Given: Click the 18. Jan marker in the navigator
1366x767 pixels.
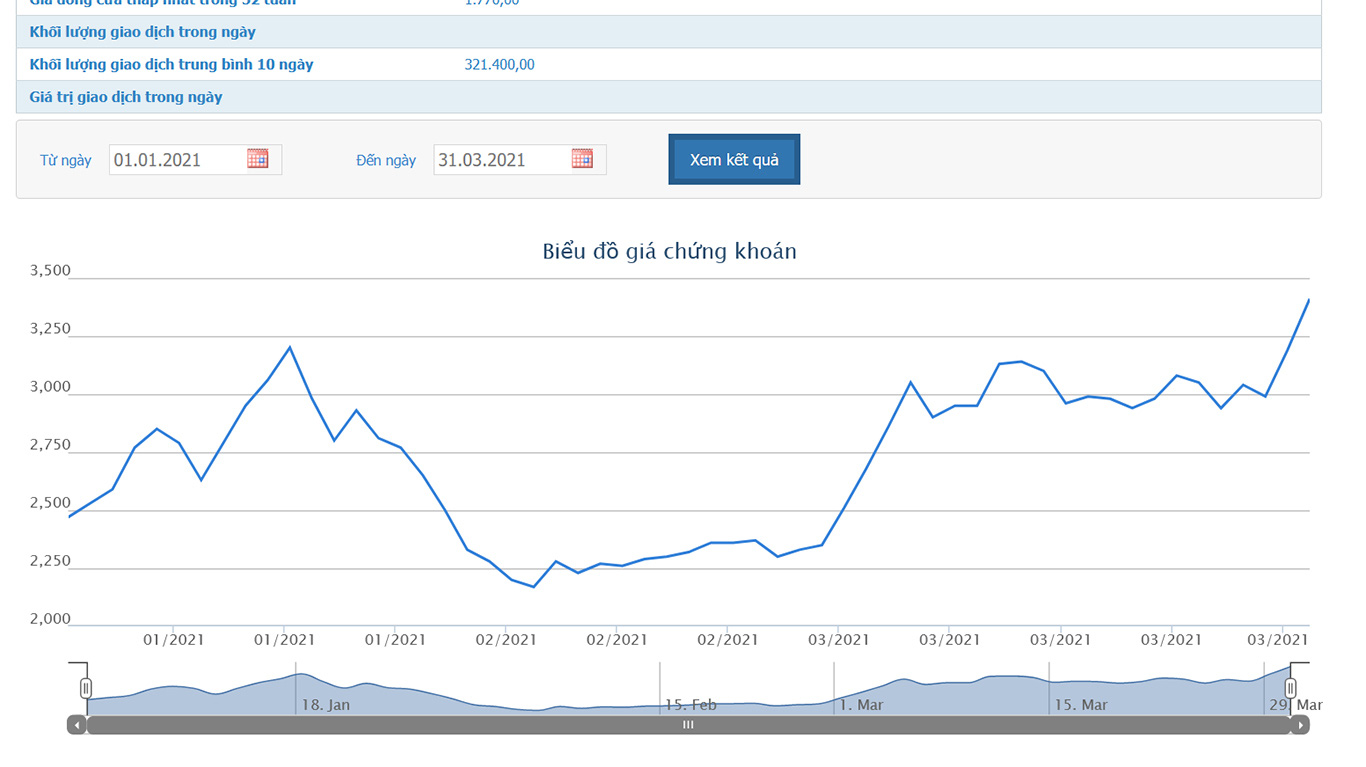Looking at the screenshot, I should pos(326,705).
